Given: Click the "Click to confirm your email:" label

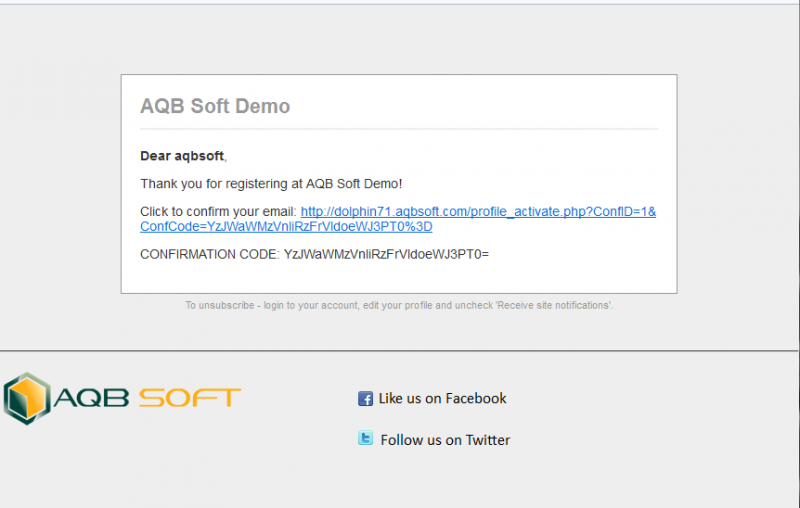Looking at the screenshot, I should 218,212.
